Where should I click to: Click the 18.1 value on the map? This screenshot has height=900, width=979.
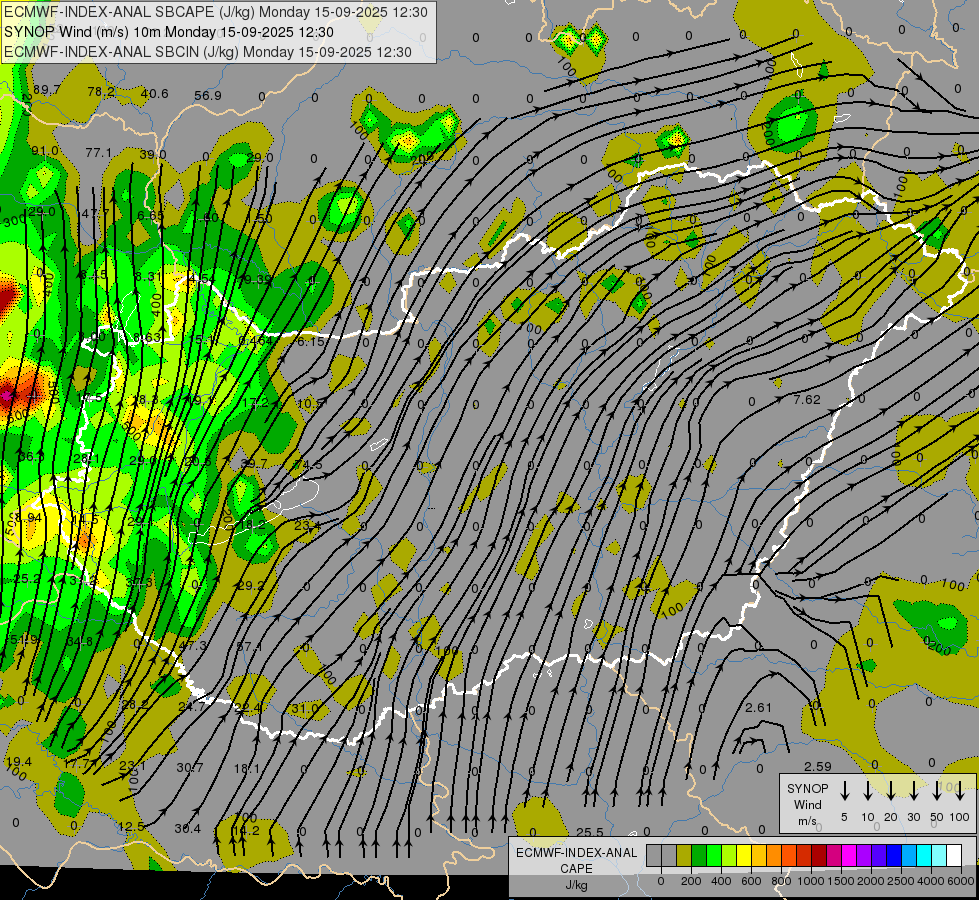click(x=247, y=768)
